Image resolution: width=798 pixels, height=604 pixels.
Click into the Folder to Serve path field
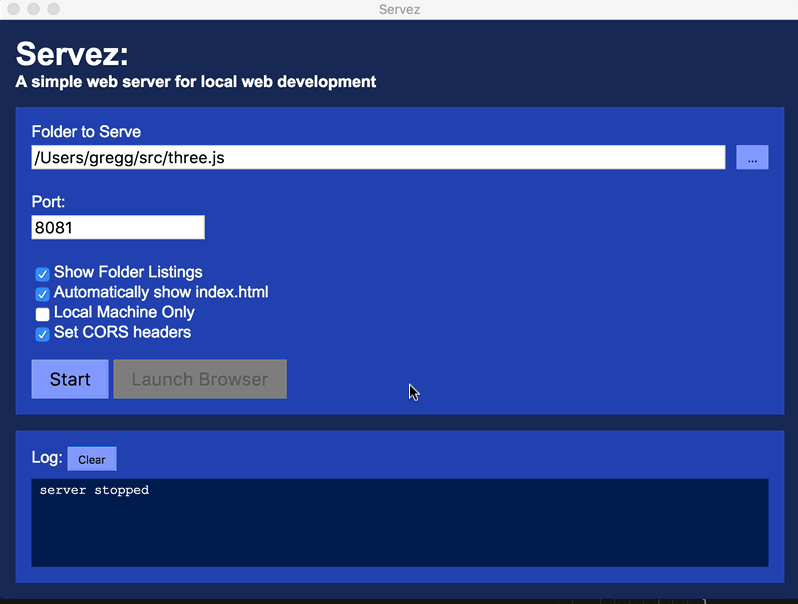point(378,157)
